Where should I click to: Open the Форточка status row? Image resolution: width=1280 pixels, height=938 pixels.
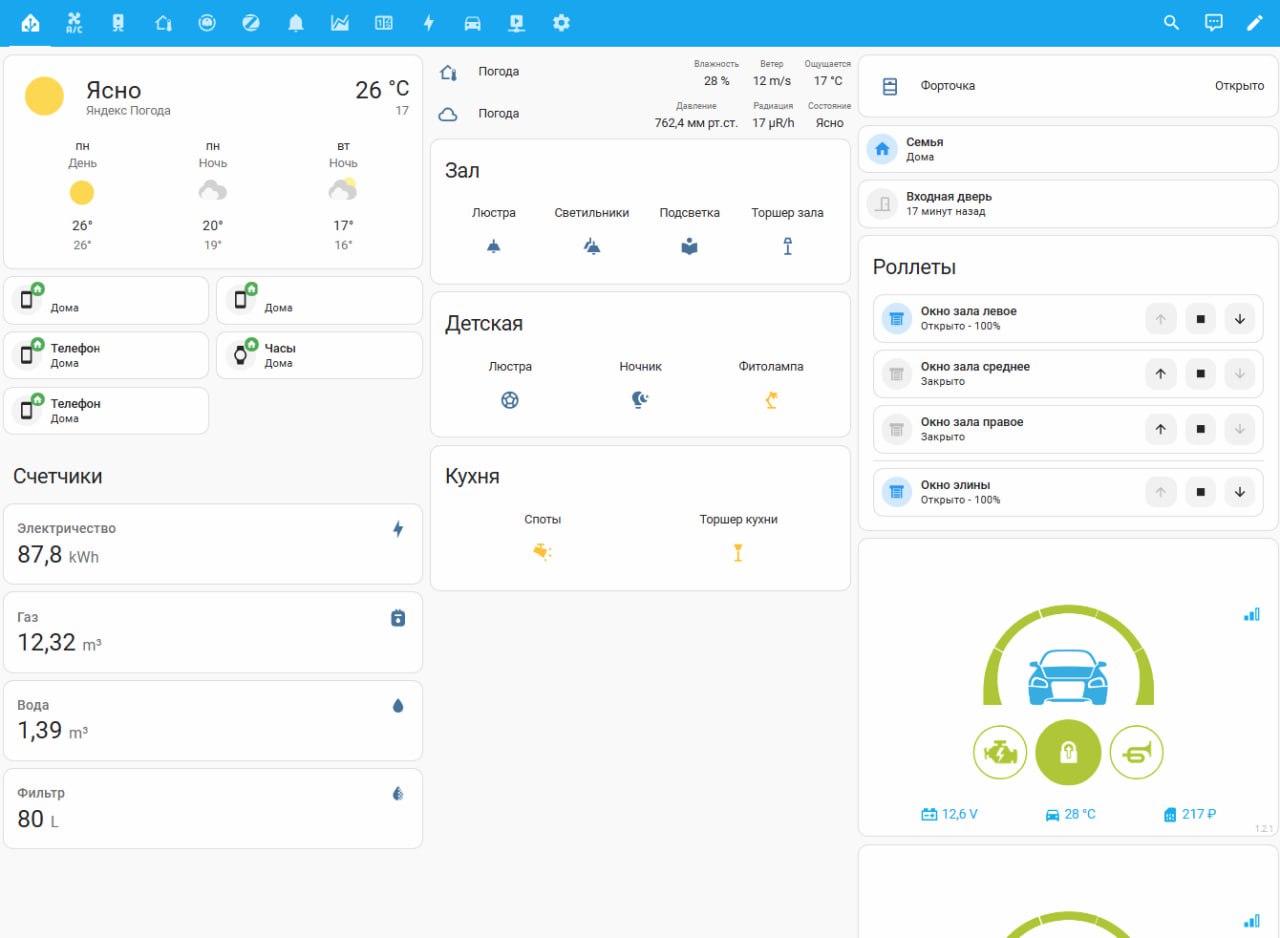1068,86
